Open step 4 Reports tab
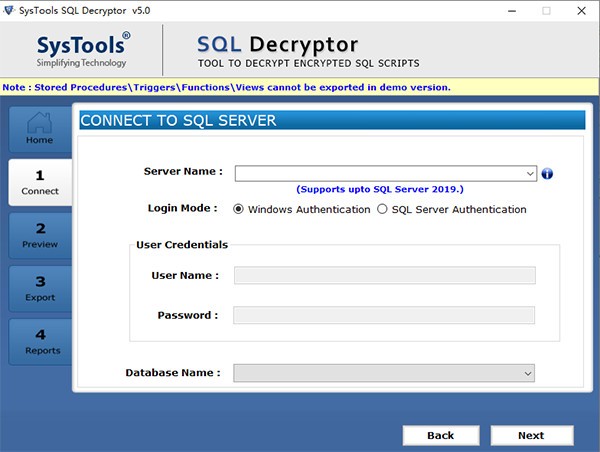The height and width of the screenshot is (452, 600). point(40,341)
